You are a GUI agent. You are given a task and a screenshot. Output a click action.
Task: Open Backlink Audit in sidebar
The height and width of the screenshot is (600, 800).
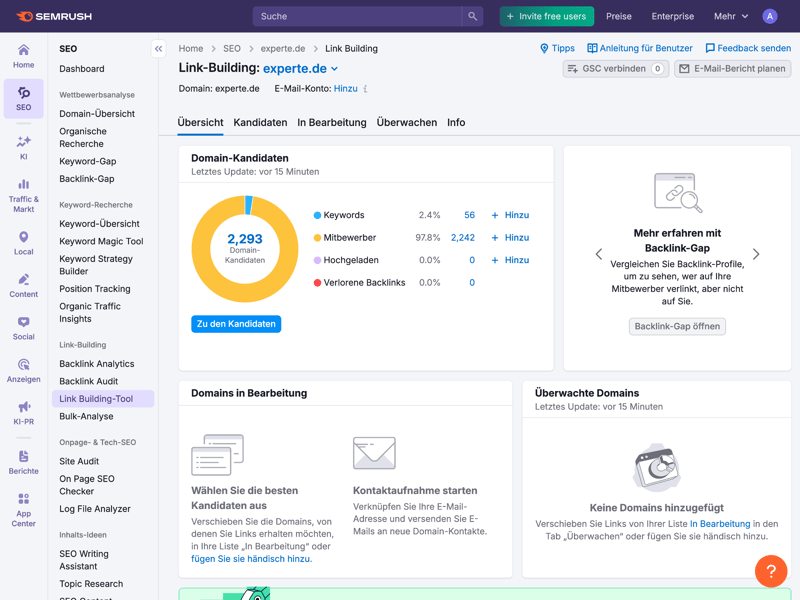coord(88,381)
